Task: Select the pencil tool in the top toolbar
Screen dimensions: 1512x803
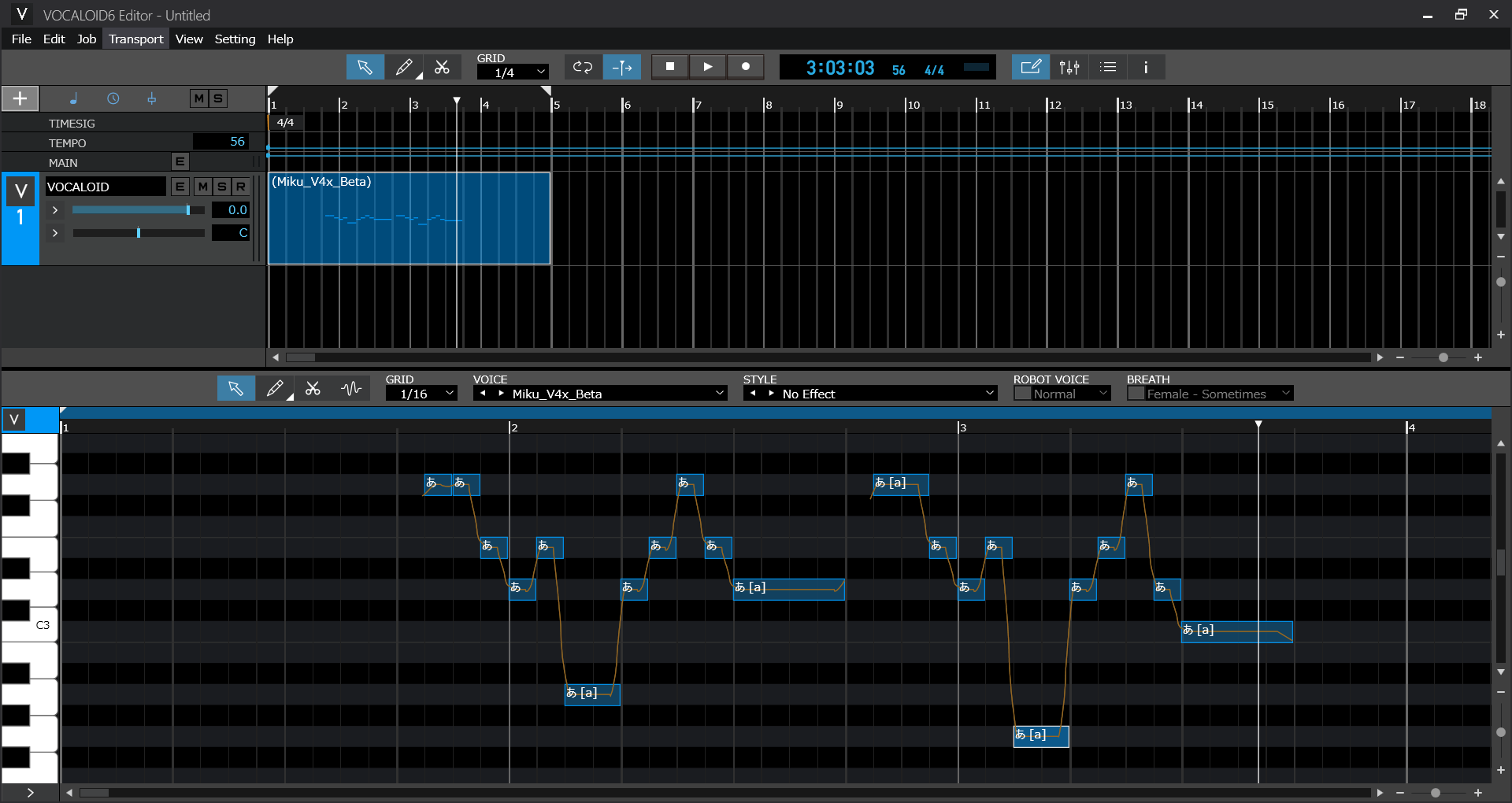Action: (404, 67)
